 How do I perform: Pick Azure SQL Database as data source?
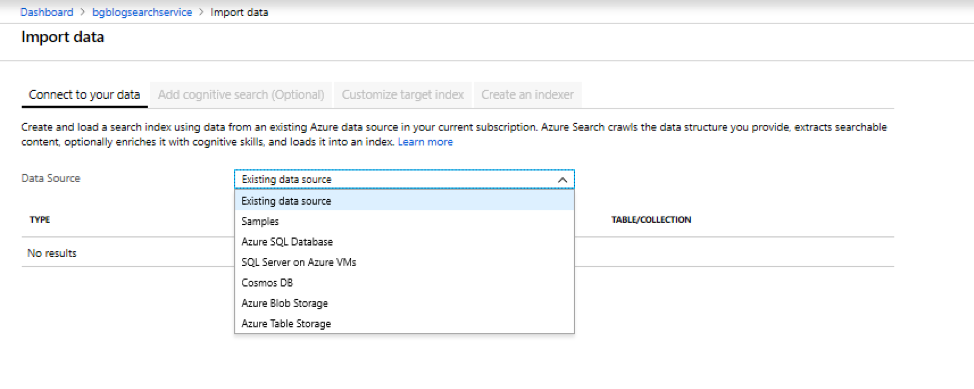point(404,242)
